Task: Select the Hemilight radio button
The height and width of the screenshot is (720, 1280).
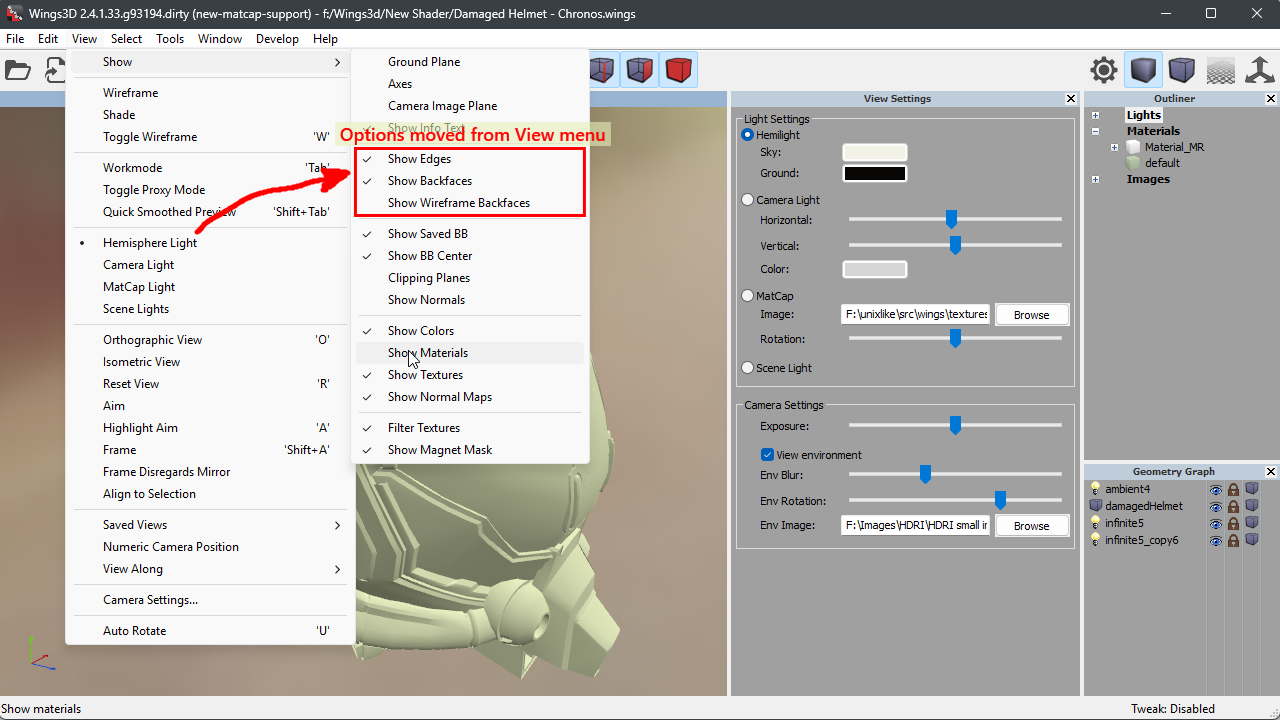Action: coord(747,135)
